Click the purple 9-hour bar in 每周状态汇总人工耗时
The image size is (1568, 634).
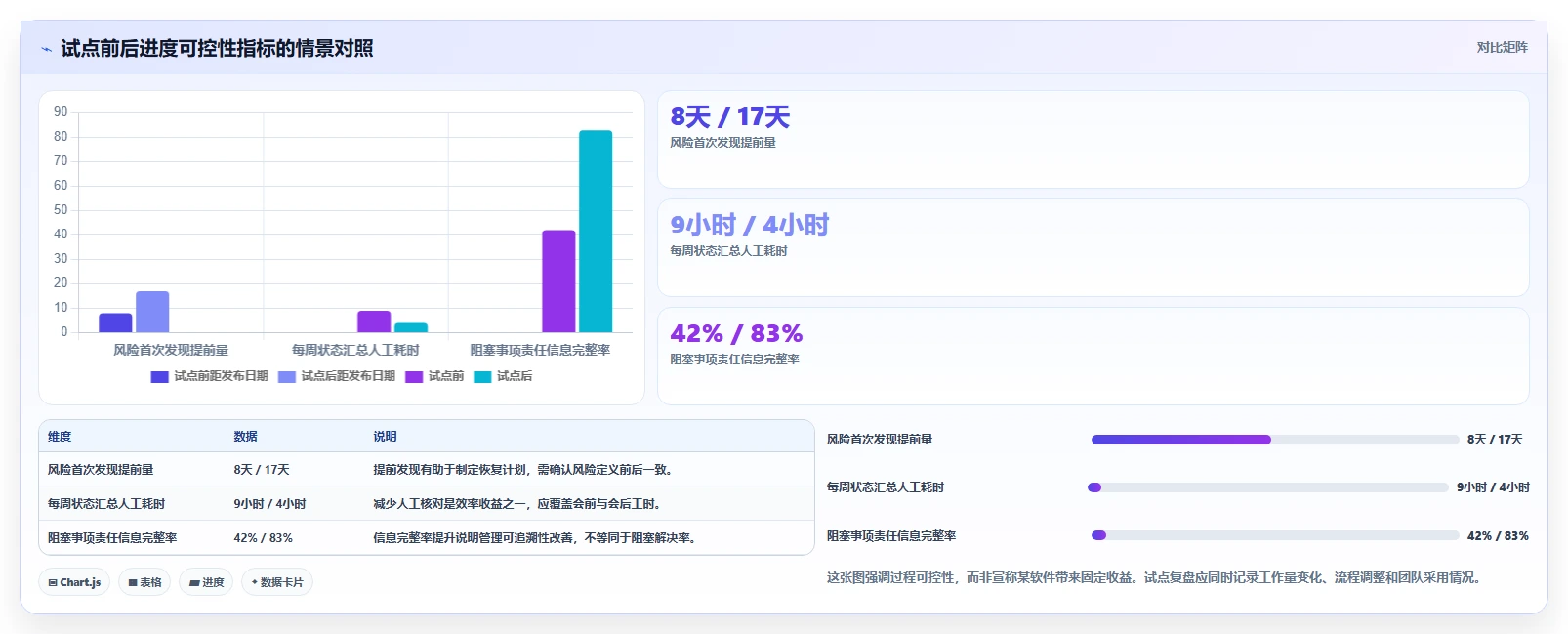pos(374,321)
